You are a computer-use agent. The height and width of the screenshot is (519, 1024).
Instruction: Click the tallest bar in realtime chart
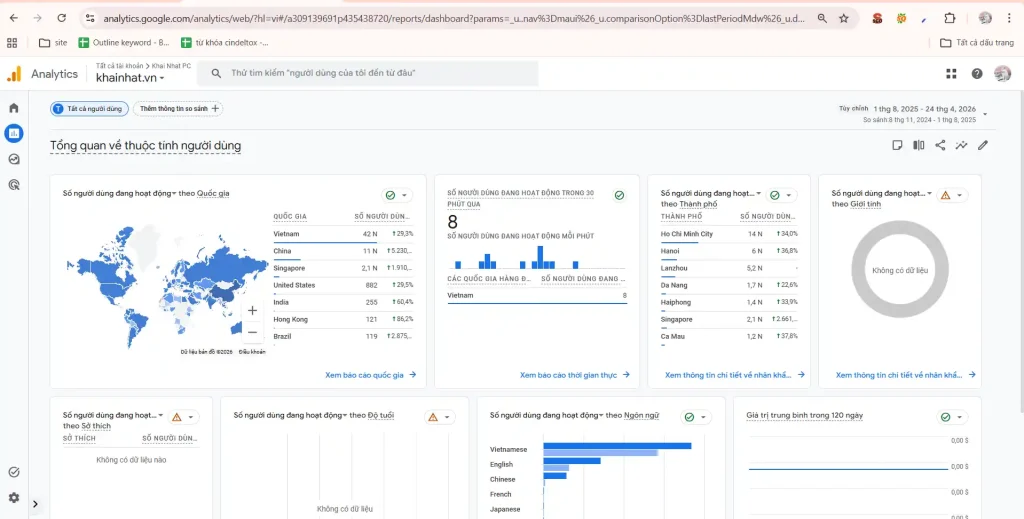540,257
